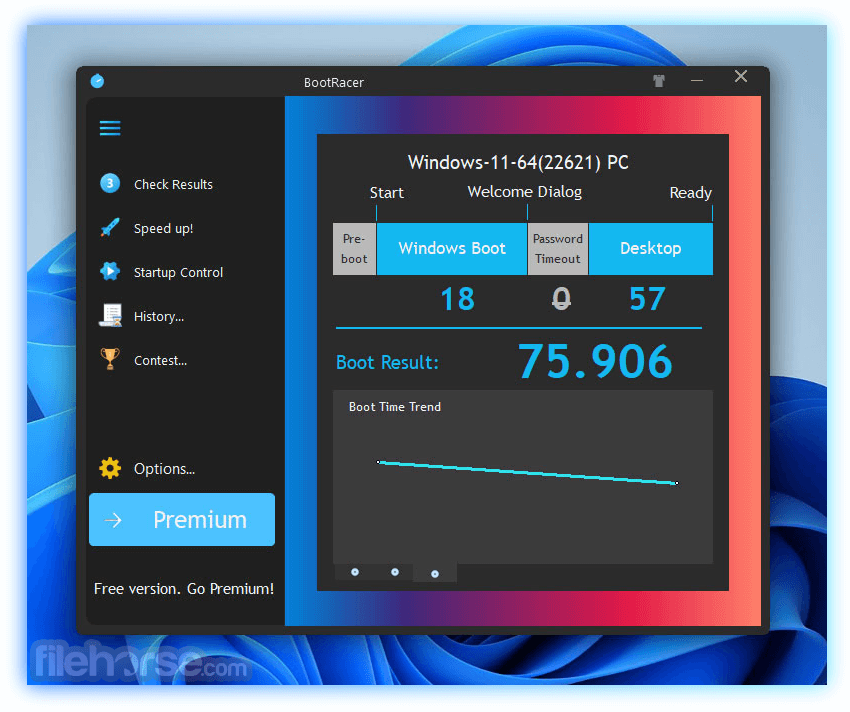Click the History document icon
Screen dimensions: 850x712
tap(110, 315)
